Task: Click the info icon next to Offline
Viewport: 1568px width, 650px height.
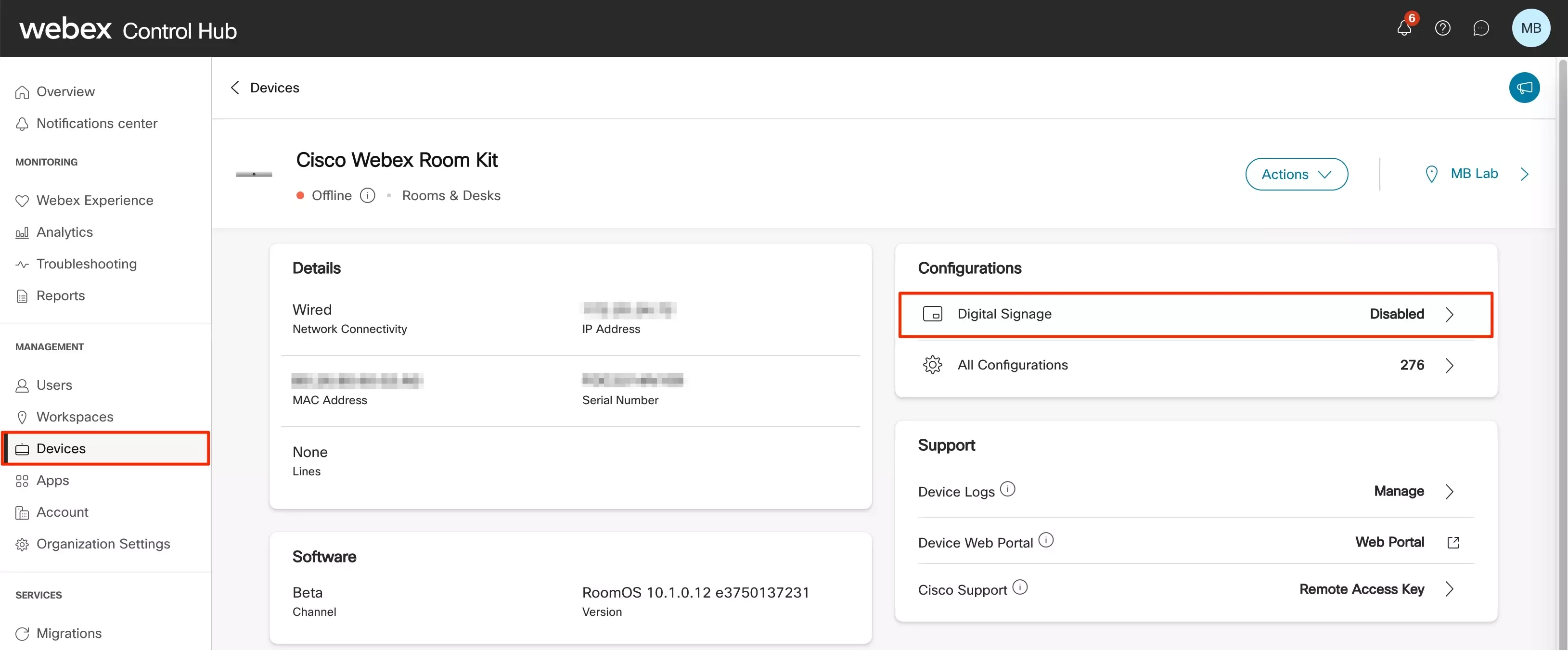Action: [x=367, y=195]
